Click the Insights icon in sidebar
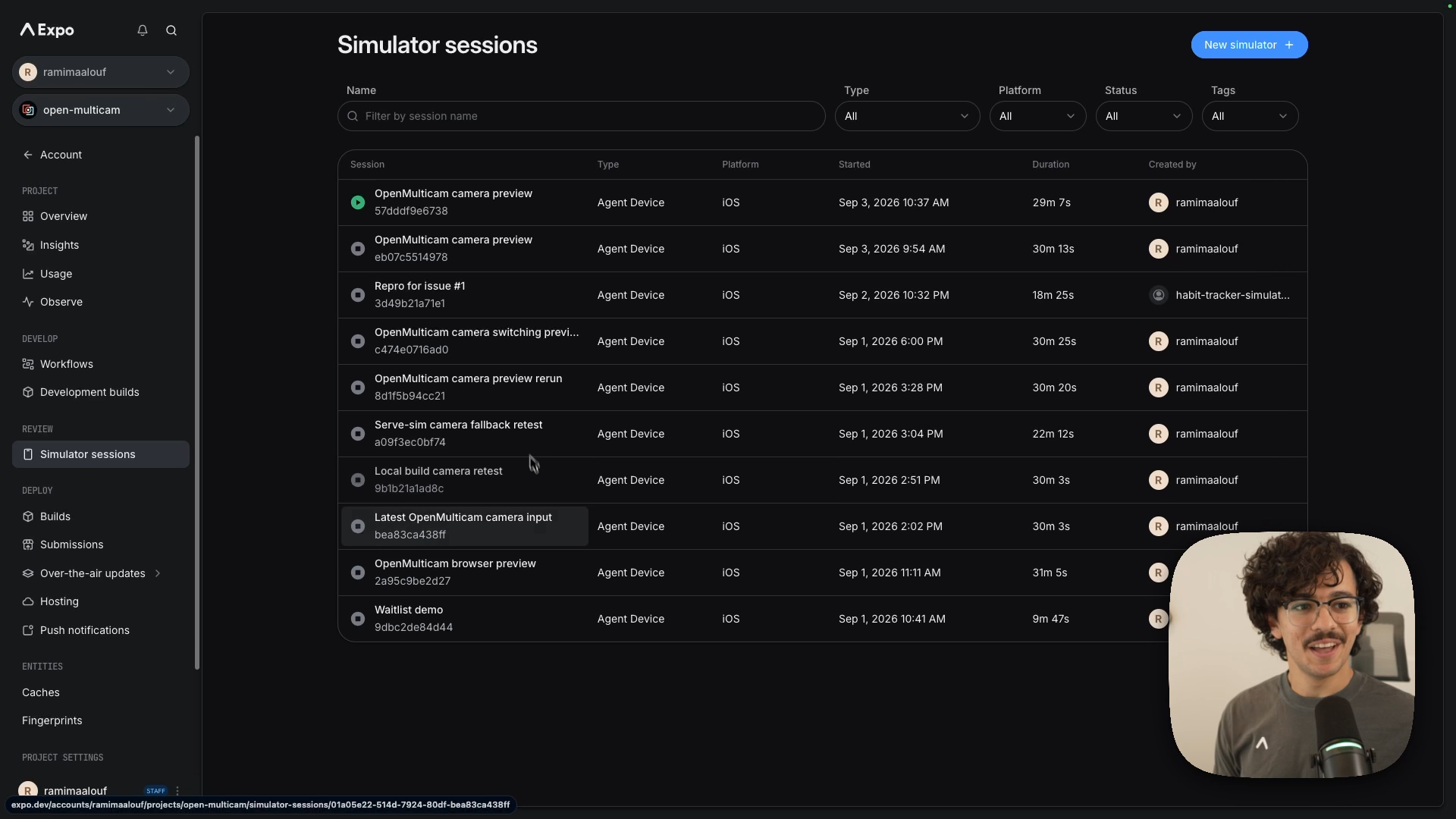This screenshot has width=1456, height=819. [x=28, y=245]
